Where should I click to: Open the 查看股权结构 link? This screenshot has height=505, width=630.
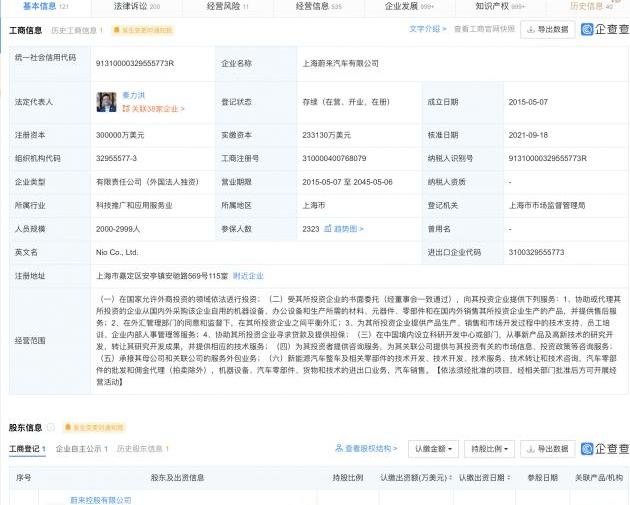click(x=366, y=448)
